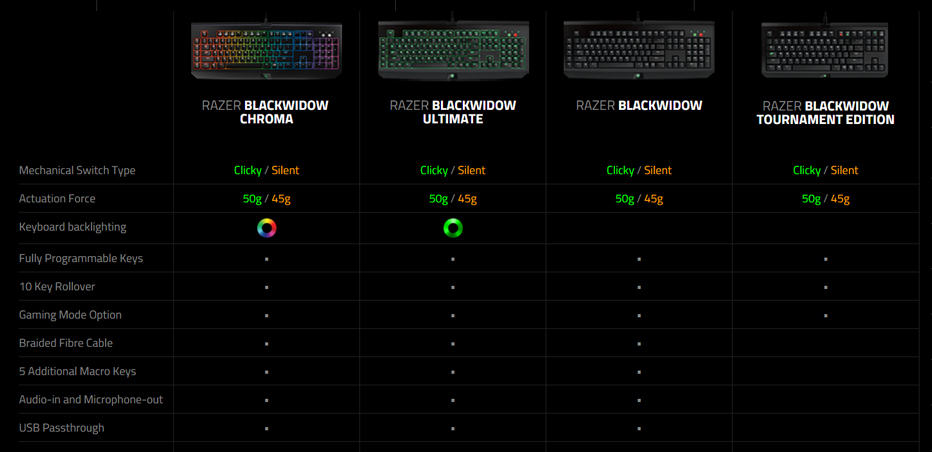
Task: Click the 45g value in the Chroma column
Action: (281, 199)
